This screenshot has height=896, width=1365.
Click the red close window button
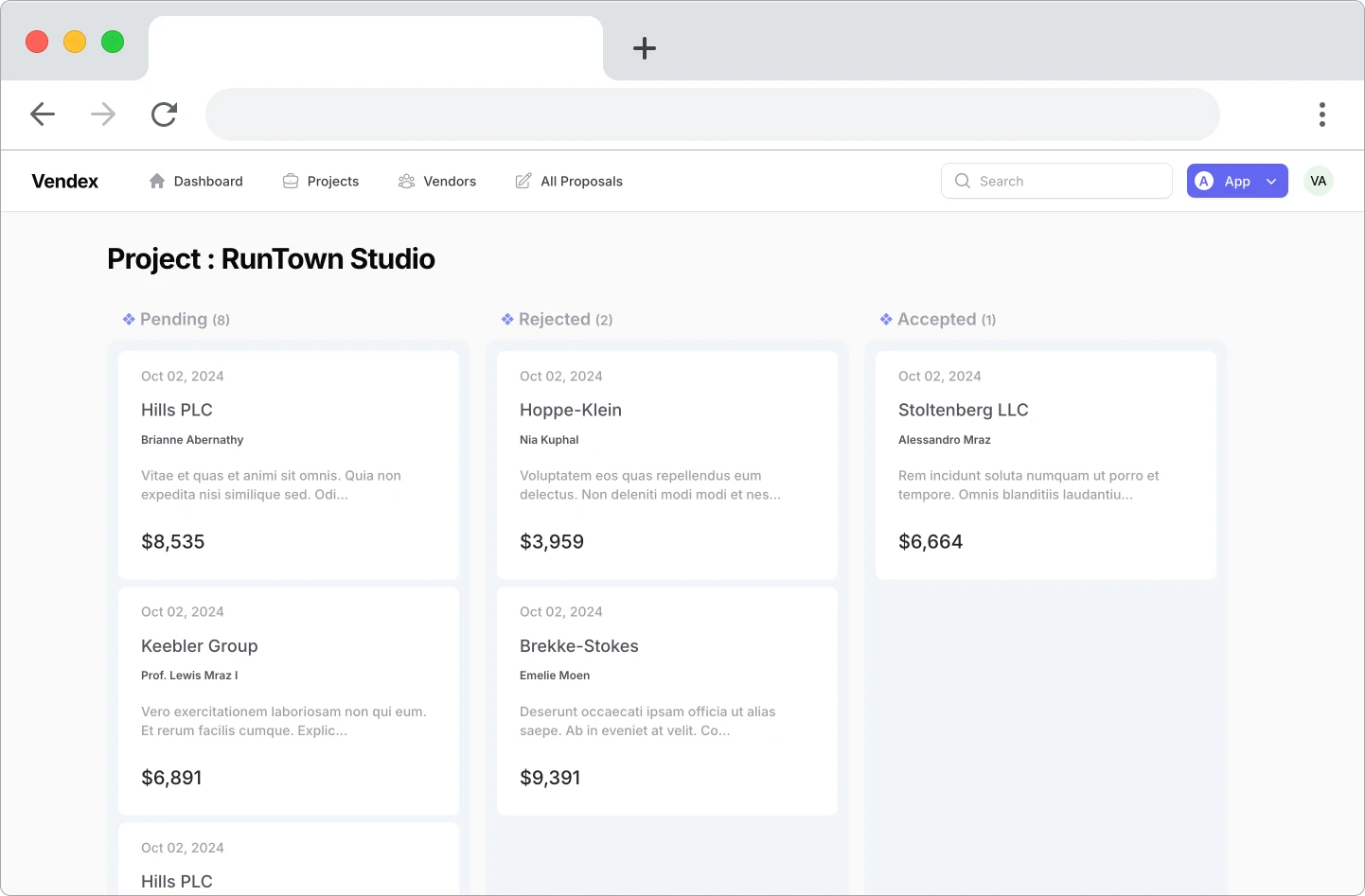click(37, 42)
